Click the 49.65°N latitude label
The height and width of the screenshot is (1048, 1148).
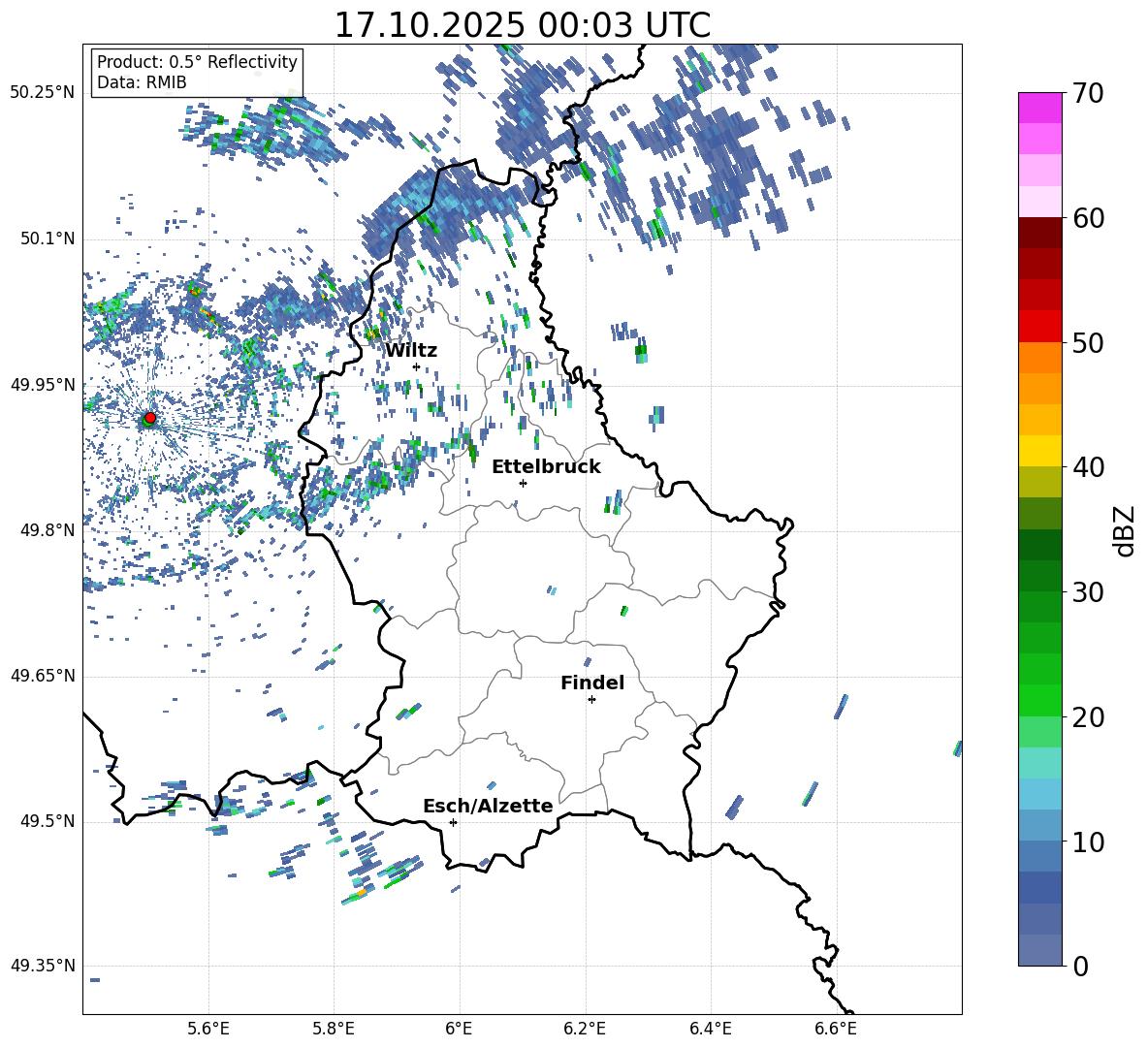click(43, 676)
